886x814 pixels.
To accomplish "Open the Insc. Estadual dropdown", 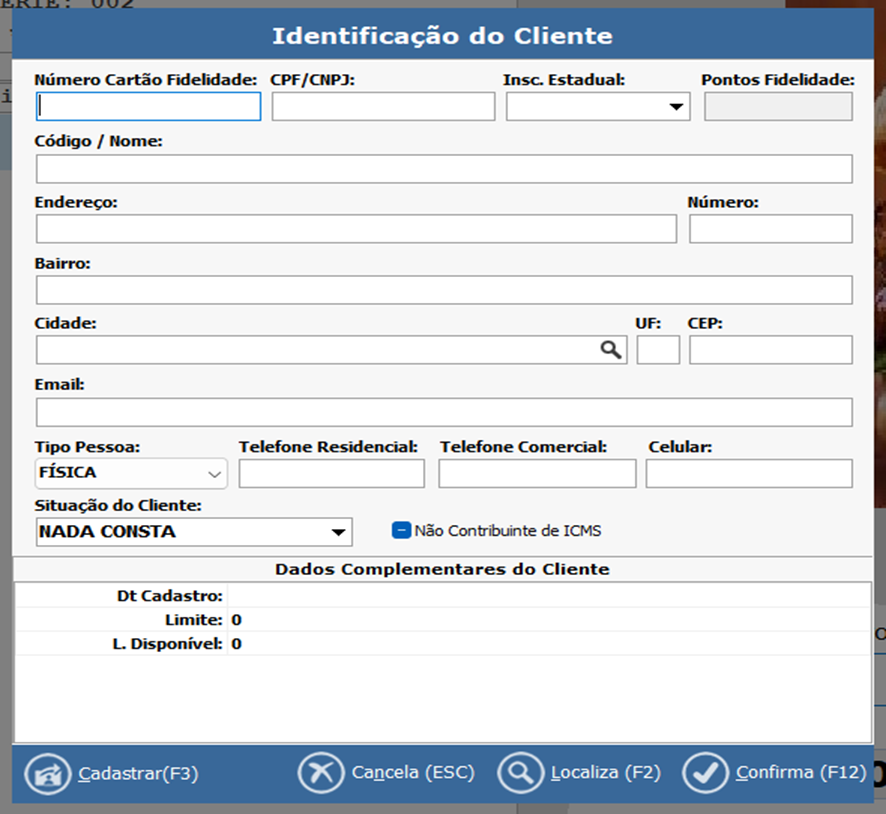I will point(676,107).
